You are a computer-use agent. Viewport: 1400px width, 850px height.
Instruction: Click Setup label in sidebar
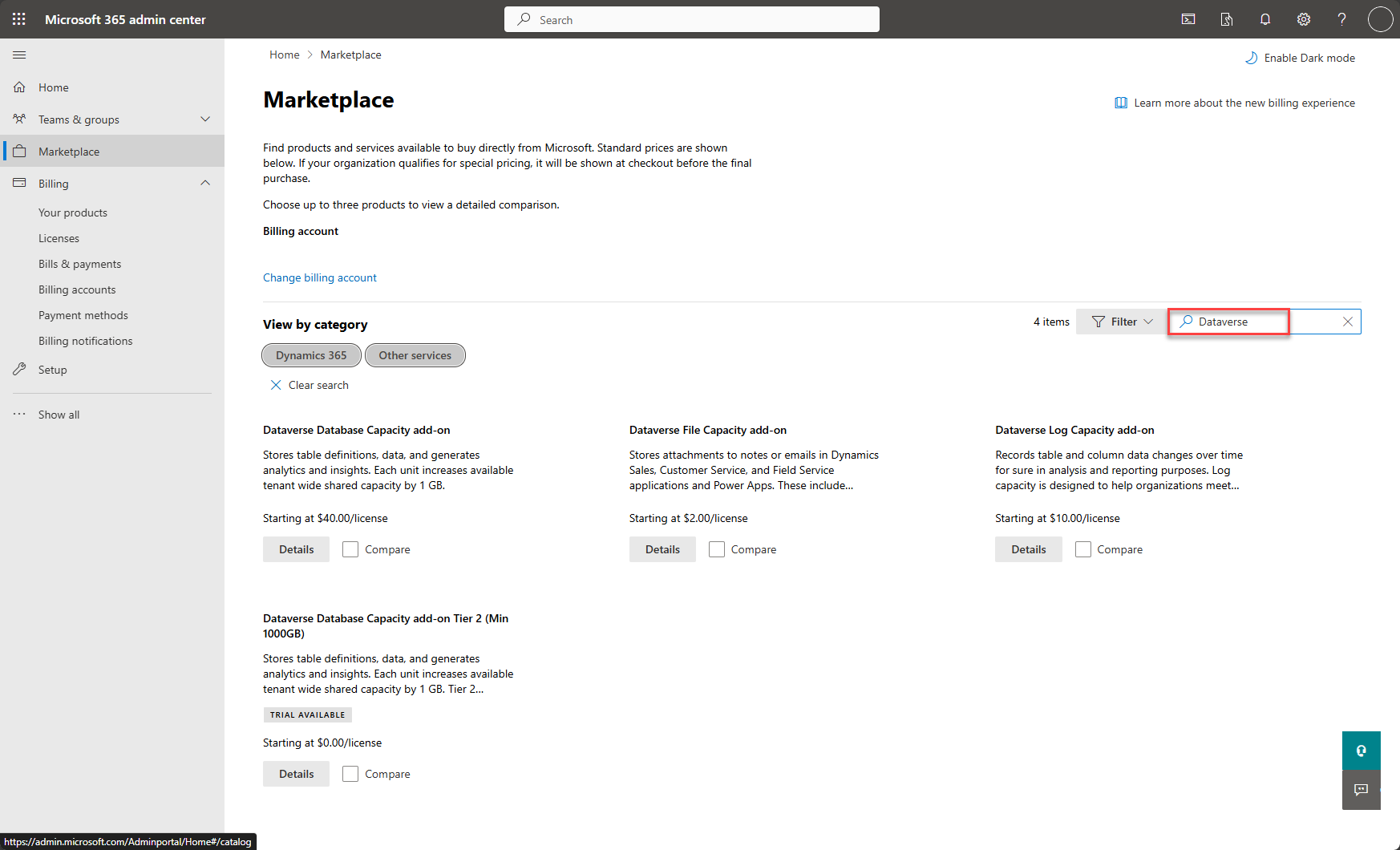(53, 370)
